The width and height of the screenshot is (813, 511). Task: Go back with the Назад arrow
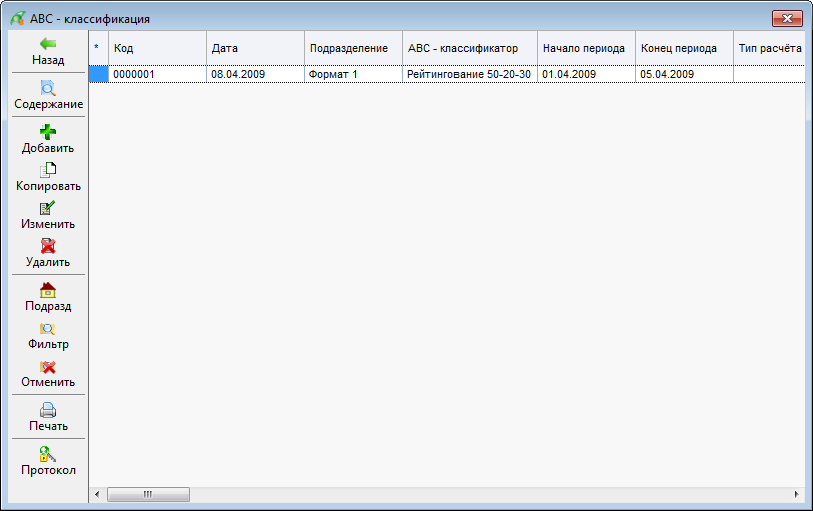tap(48, 51)
